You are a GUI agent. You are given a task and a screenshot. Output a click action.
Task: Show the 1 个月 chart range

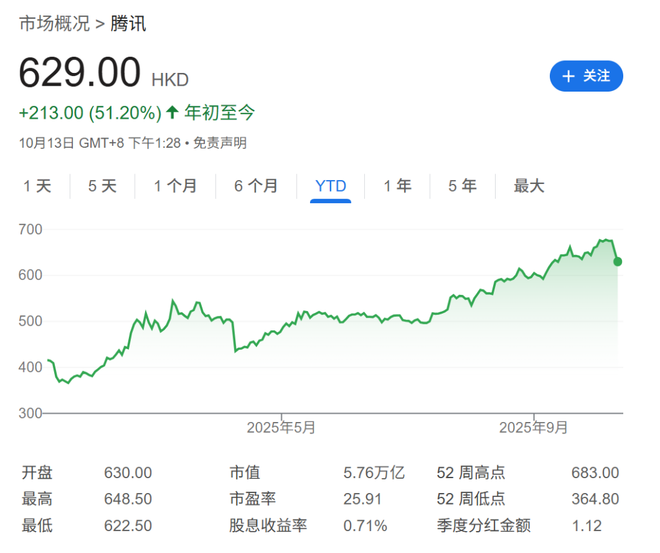(x=175, y=186)
